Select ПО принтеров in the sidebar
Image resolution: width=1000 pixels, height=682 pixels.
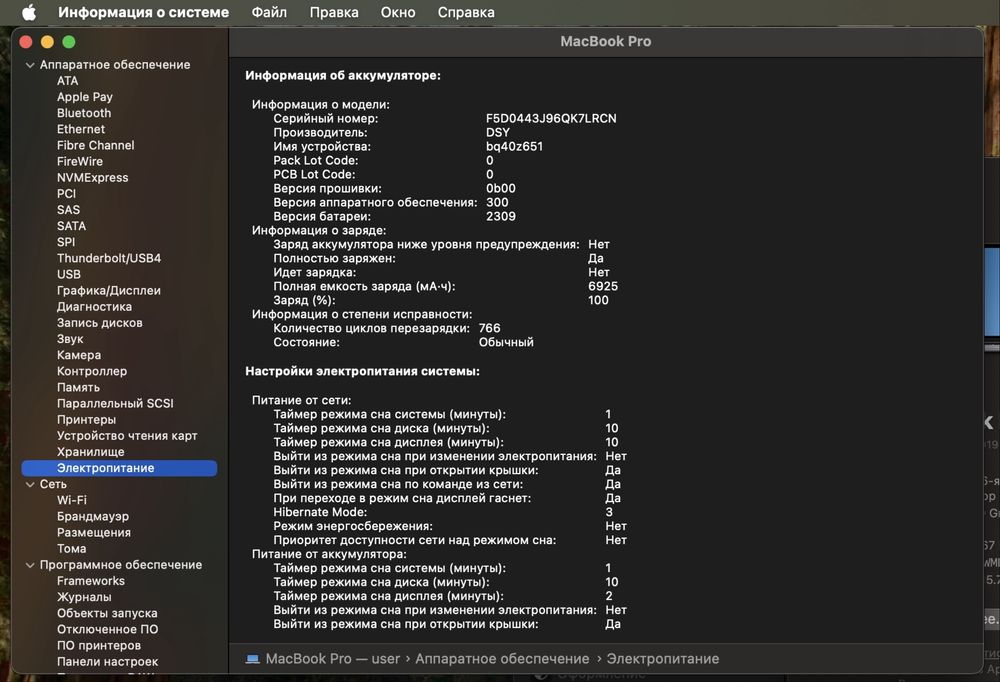point(99,646)
